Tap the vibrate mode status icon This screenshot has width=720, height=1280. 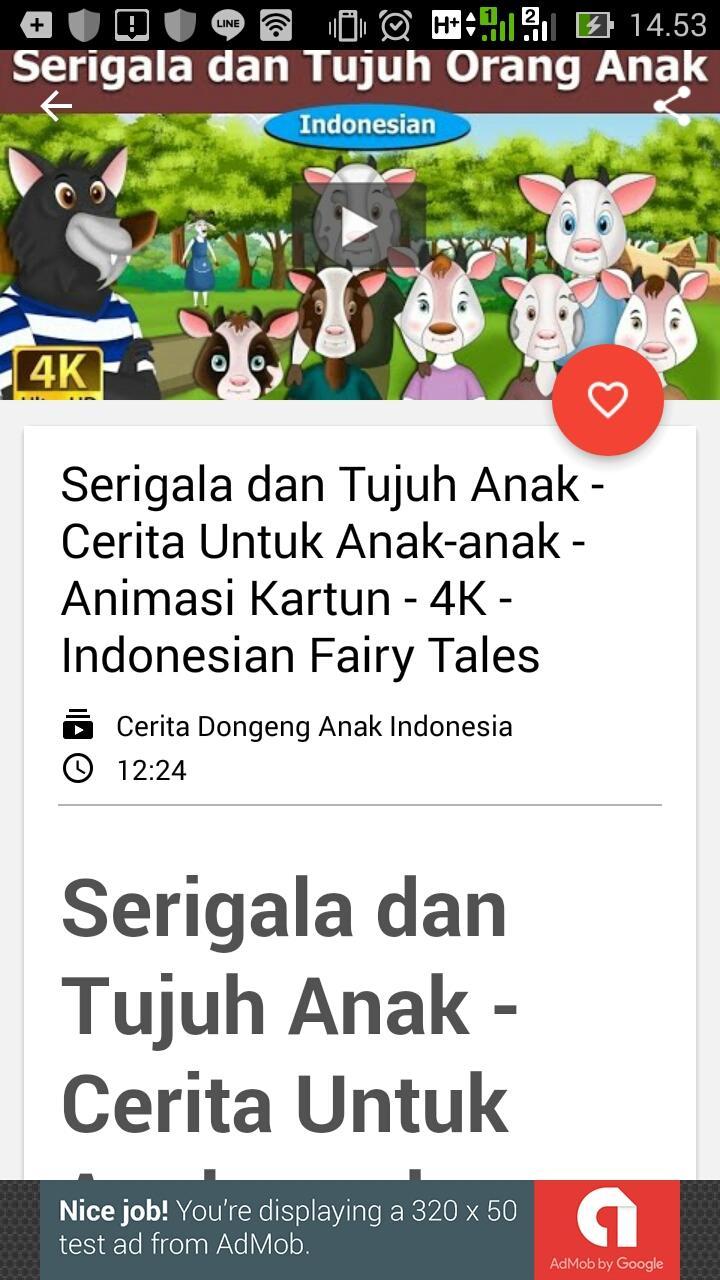(348, 25)
